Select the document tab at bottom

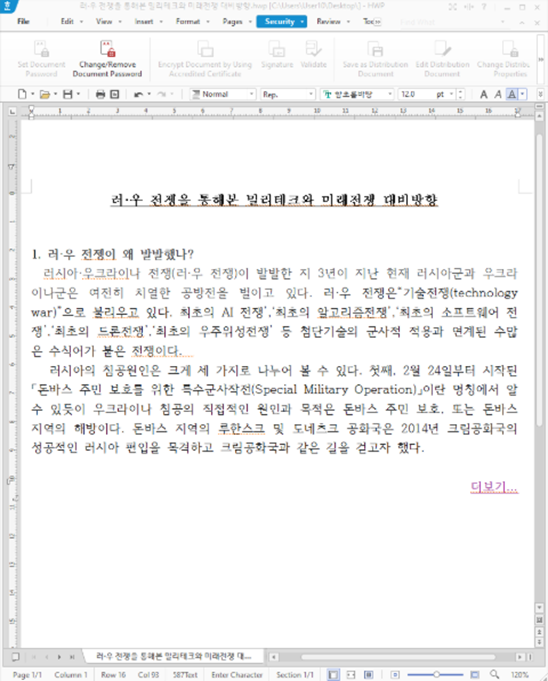click(174, 656)
